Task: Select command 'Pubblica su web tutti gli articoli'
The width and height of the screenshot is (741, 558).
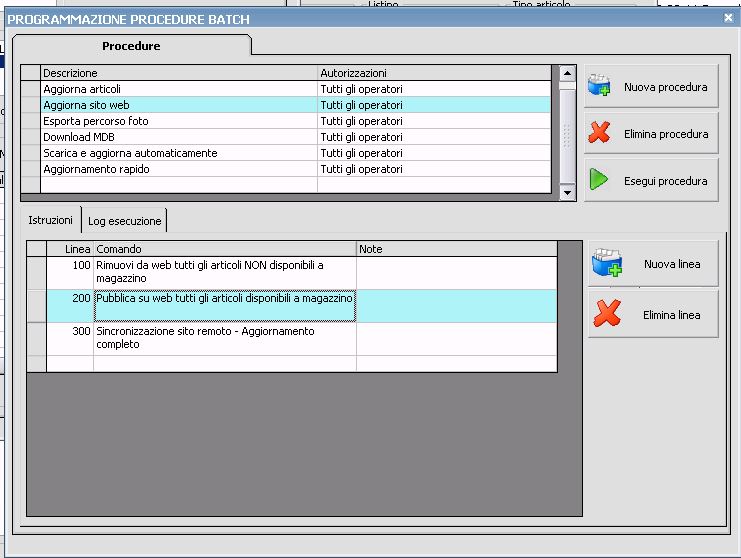Action: click(225, 306)
